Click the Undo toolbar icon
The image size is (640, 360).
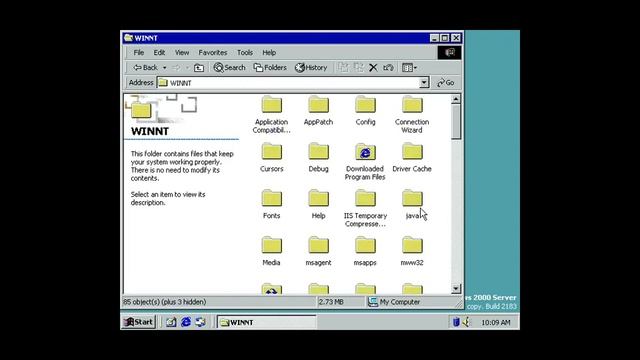(x=388, y=68)
